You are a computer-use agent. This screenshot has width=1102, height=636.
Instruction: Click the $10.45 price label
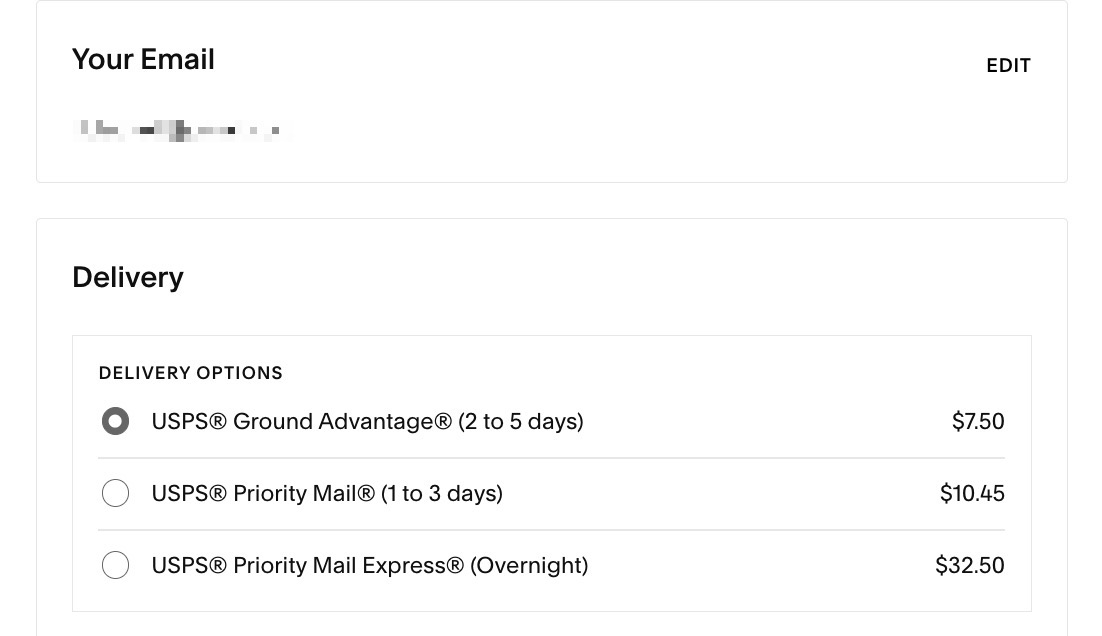pyautogui.click(x=972, y=493)
